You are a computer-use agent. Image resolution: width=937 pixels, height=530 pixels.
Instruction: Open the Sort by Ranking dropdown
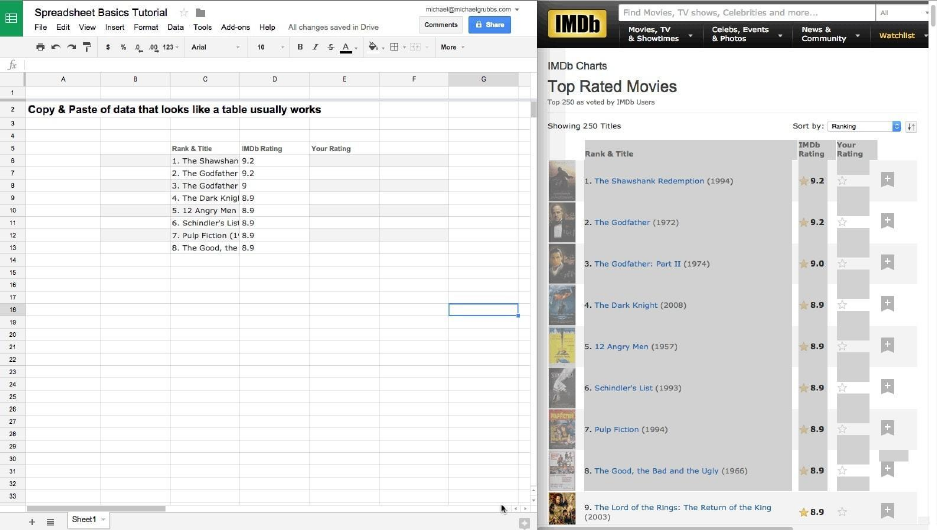pos(864,126)
